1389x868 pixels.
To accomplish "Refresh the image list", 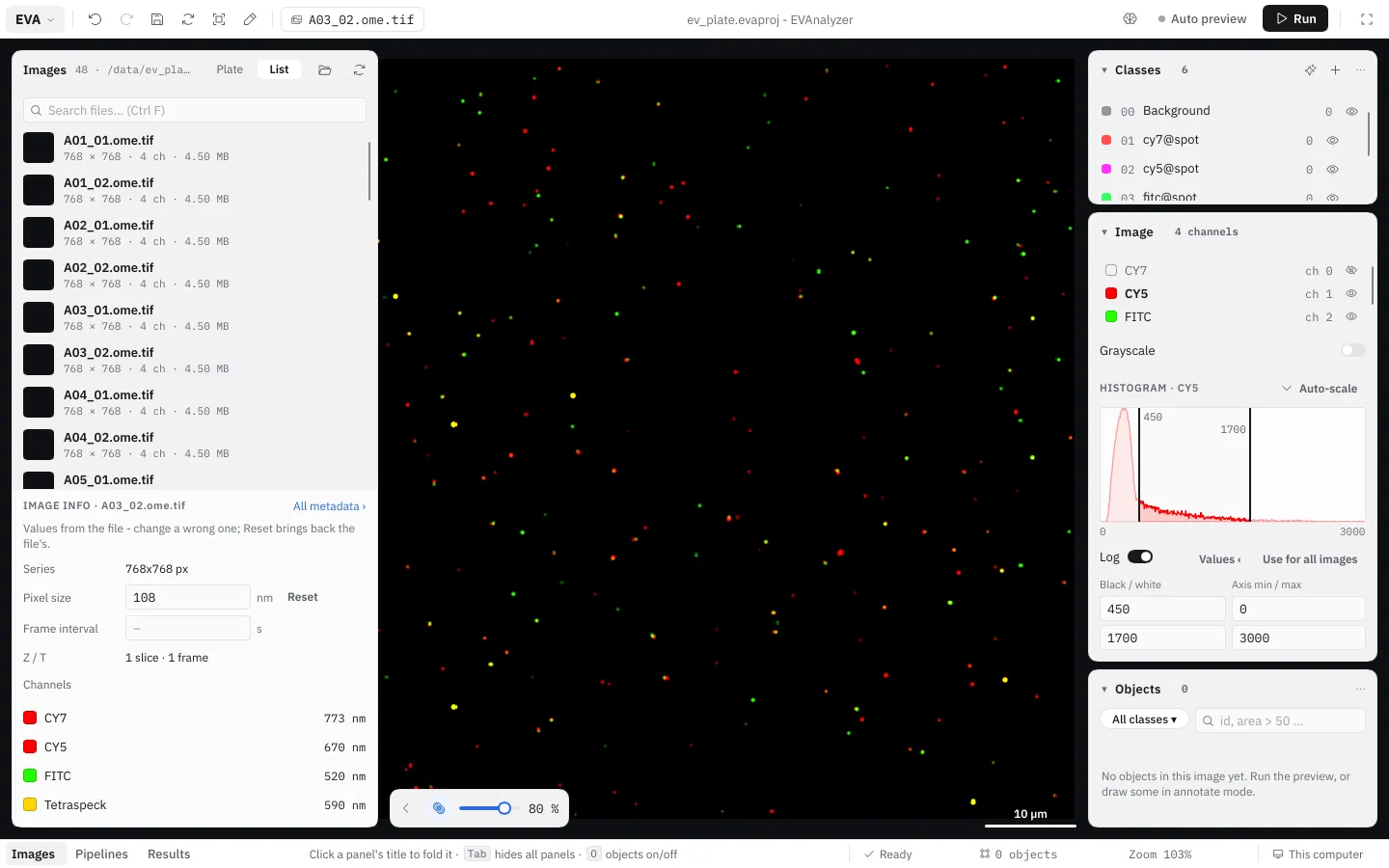I will click(359, 70).
